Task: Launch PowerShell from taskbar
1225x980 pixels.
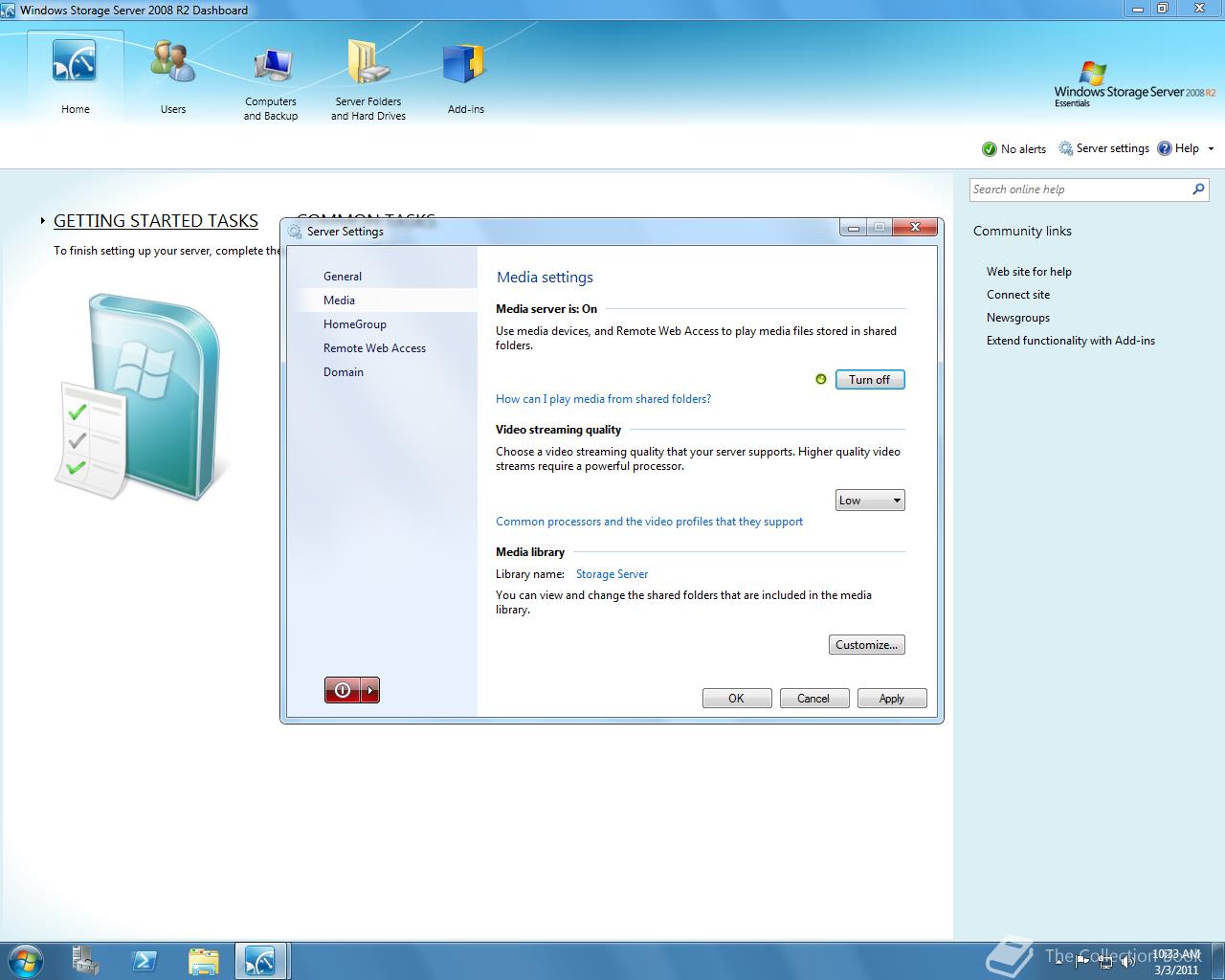Action: 145,961
